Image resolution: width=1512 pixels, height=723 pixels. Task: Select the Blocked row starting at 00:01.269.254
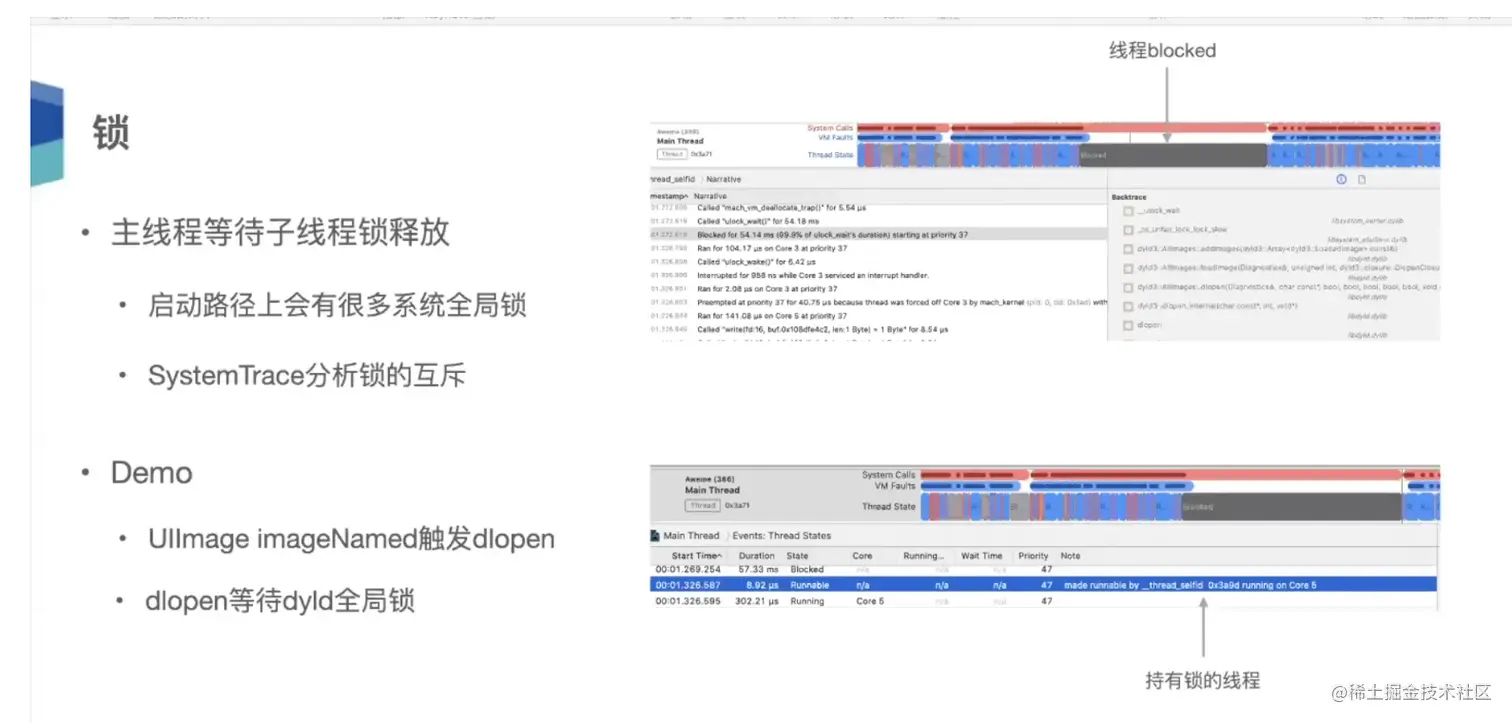(1045, 569)
